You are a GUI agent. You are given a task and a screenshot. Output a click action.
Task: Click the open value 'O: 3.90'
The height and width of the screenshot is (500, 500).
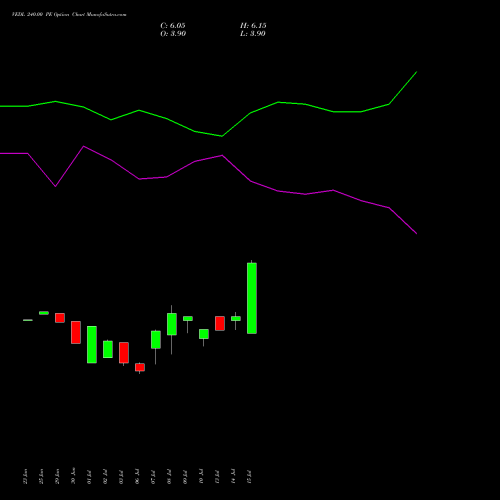click(173, 34)
